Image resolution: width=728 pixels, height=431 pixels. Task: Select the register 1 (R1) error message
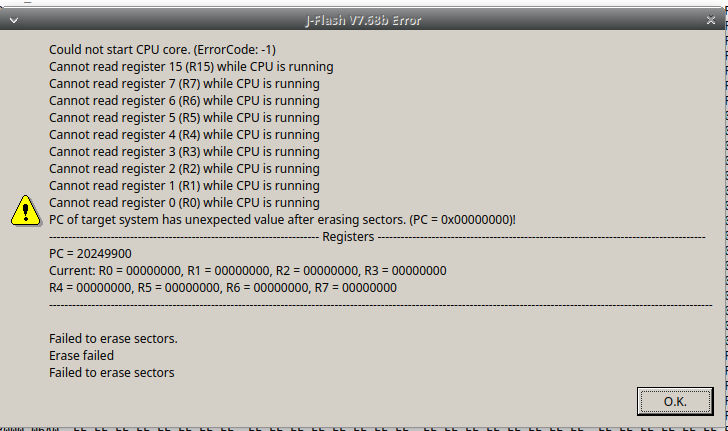pos(184,185)
